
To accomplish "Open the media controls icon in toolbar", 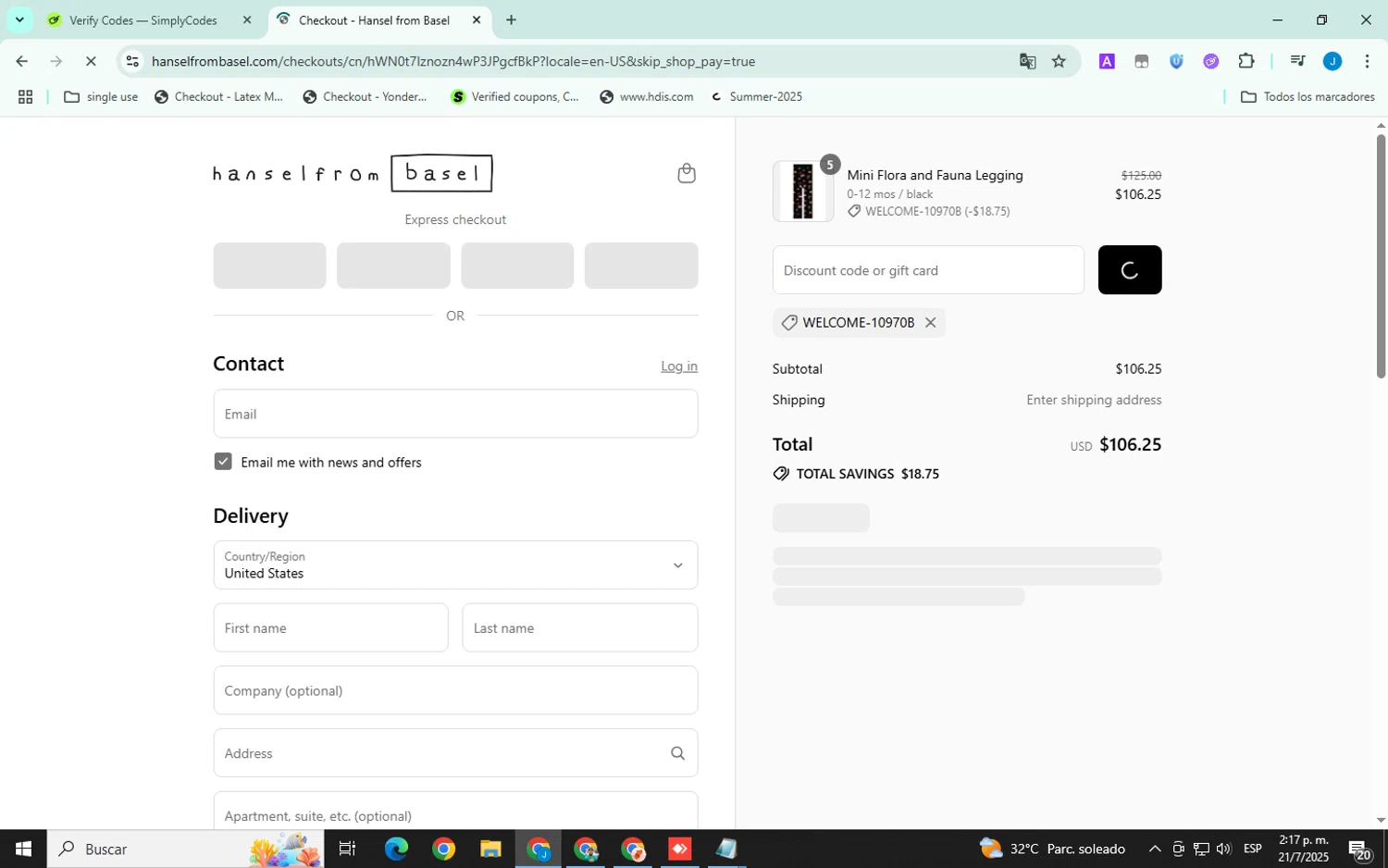I will tap(1297, 61).
